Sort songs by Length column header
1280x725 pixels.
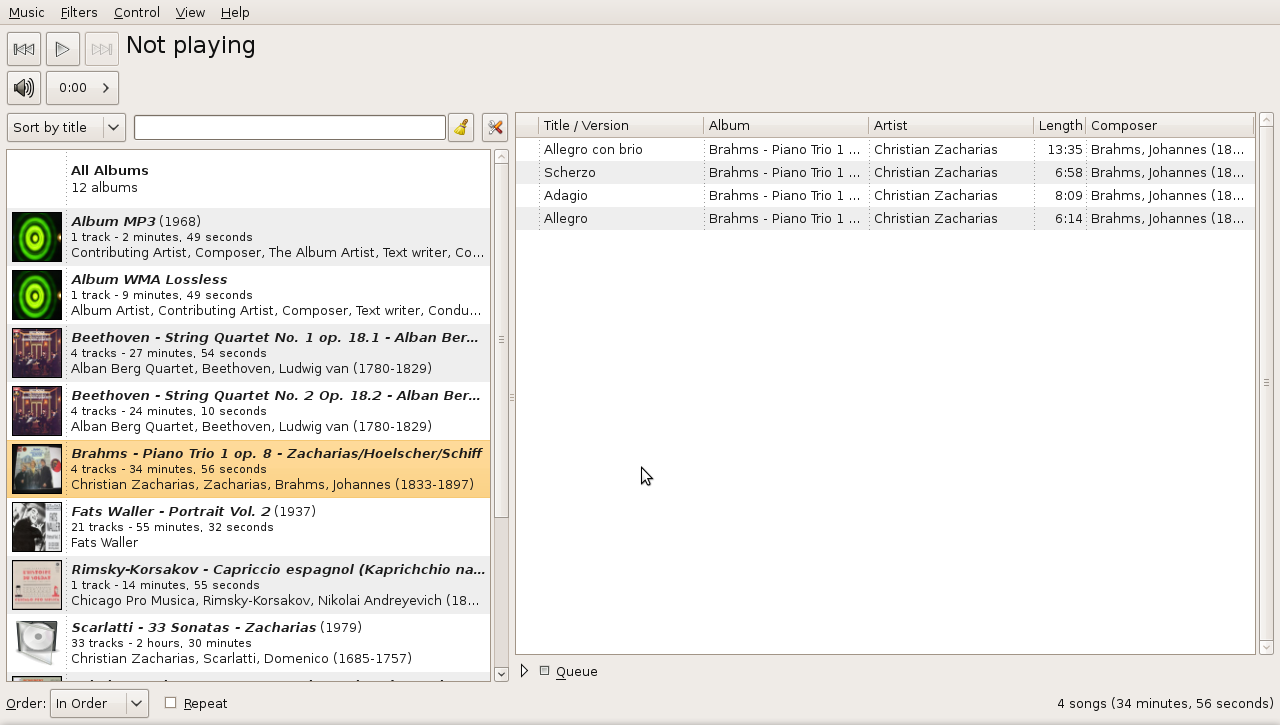(1059, 126)
